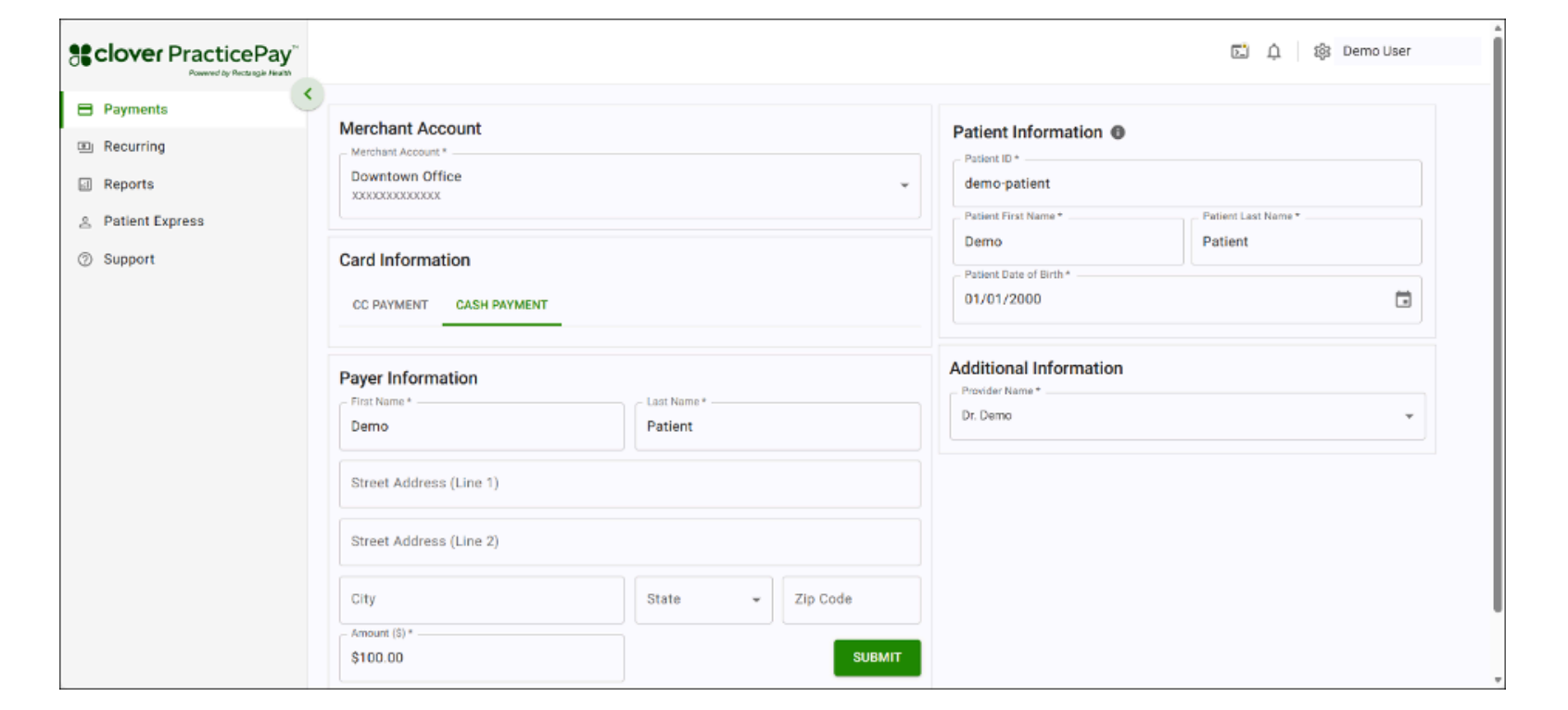Click the Support question mark icon

[86, 260]
